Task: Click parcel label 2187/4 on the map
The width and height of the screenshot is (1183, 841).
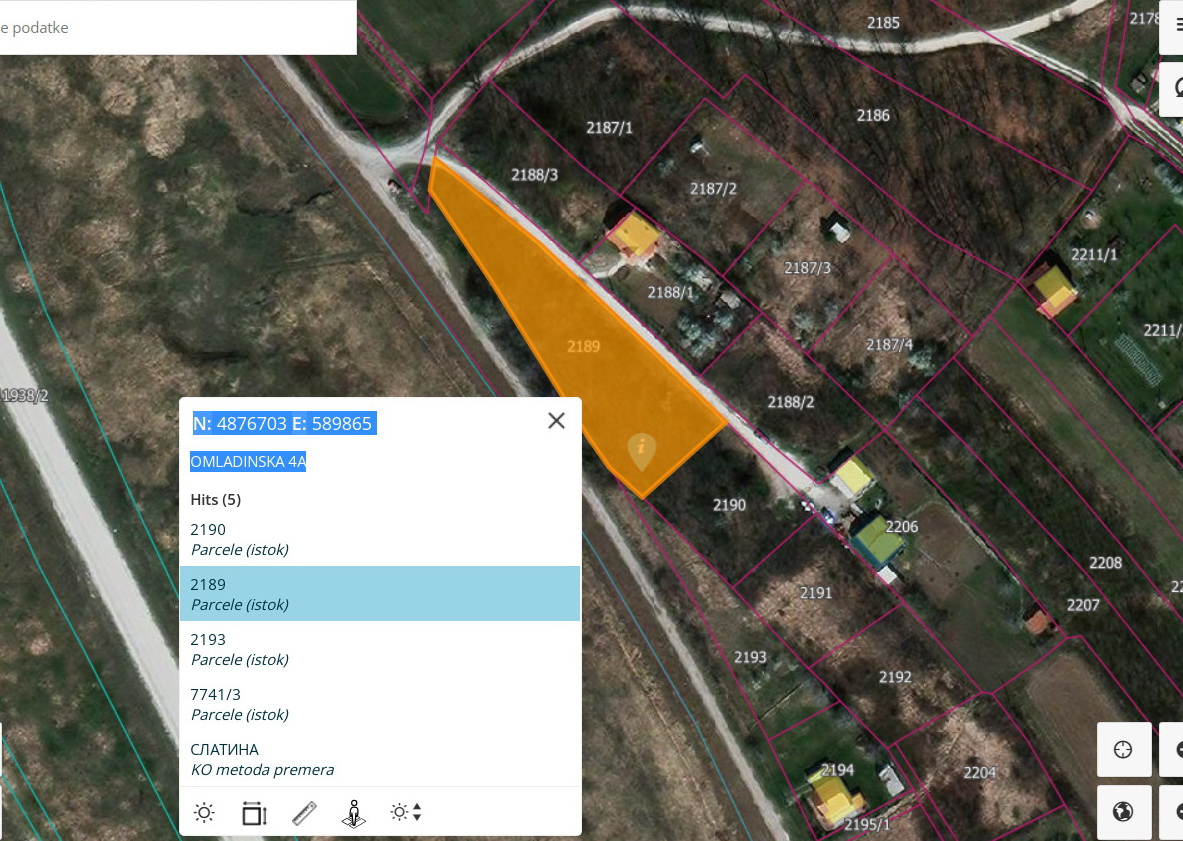Action: (x=890, y=345)
